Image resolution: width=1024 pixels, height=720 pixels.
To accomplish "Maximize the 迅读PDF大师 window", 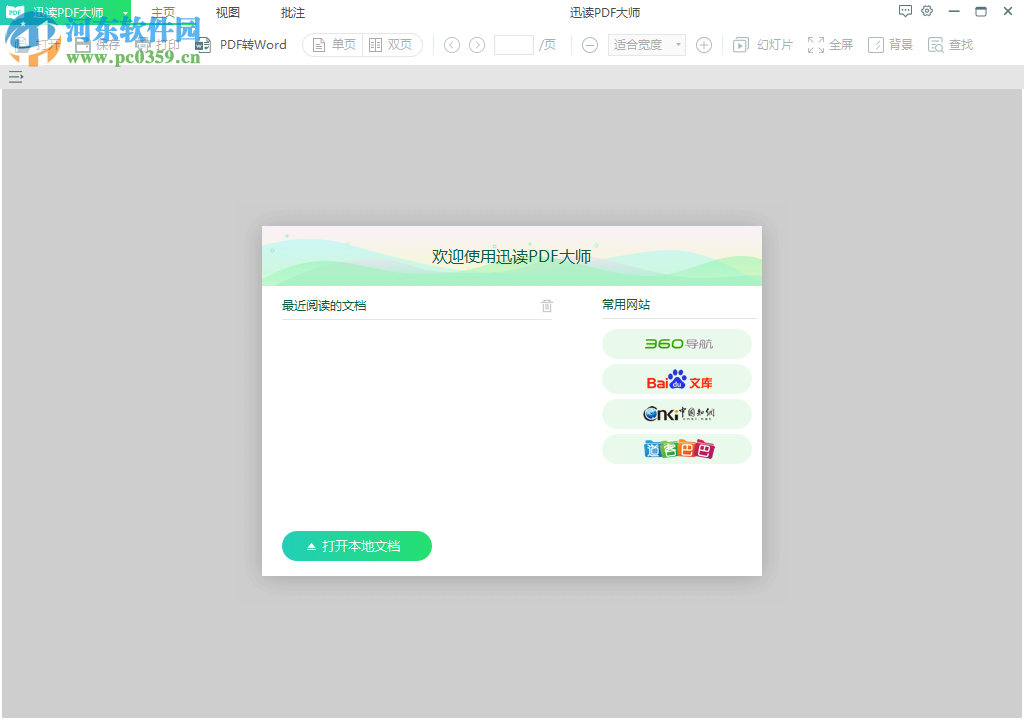I will coord(981,12).
